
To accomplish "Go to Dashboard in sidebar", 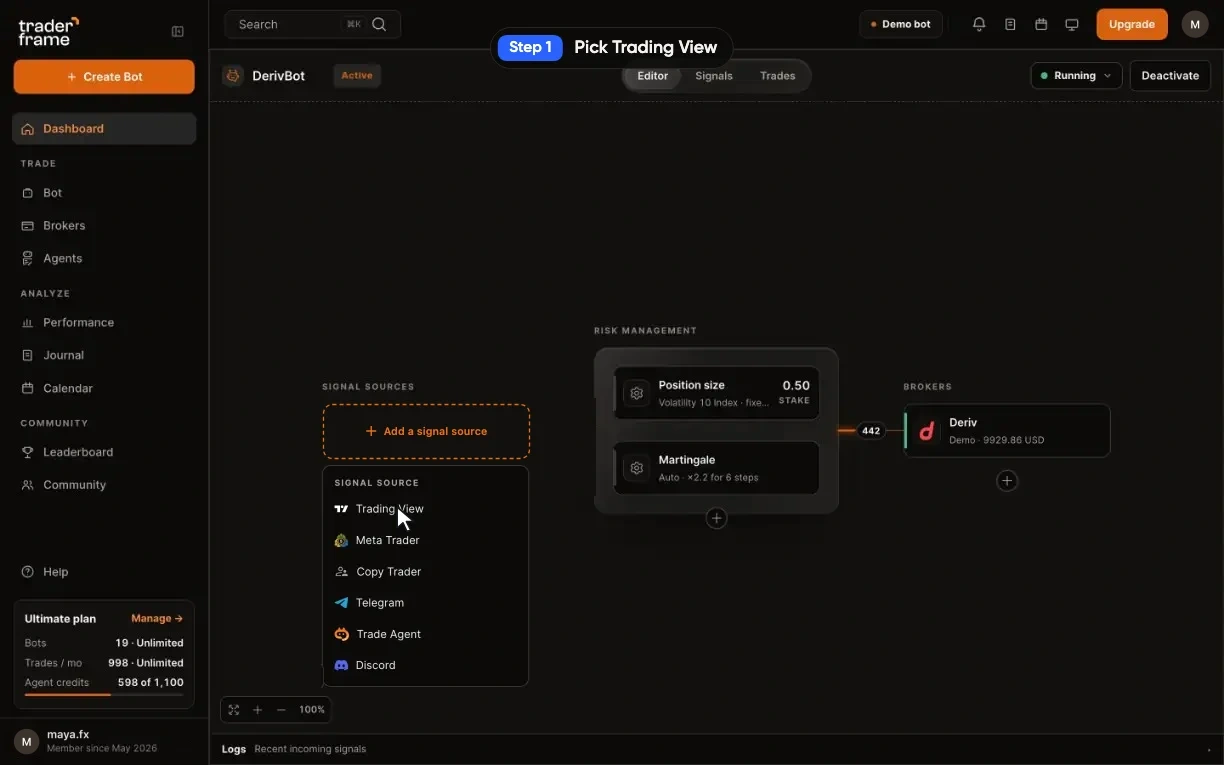I will (104, 128).
